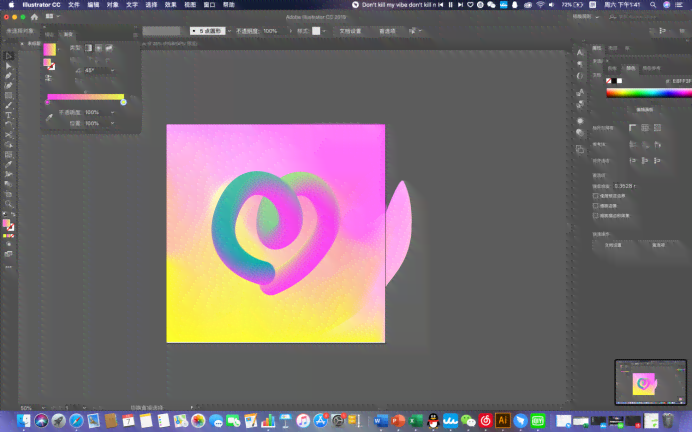
Task: Click 文档设置 under Quick Actions
Action: 613,245
